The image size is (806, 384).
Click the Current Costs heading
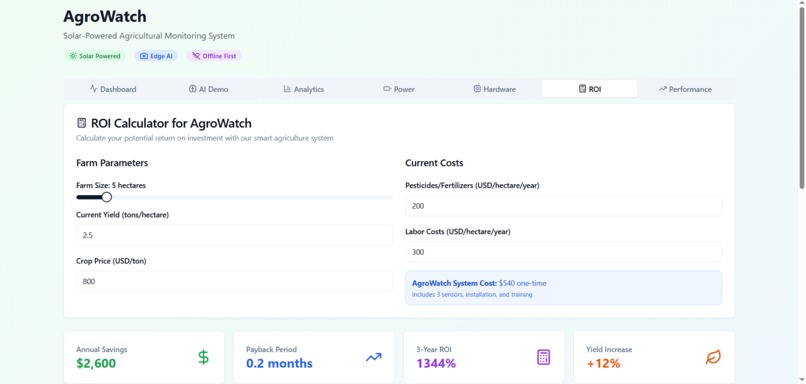pyautogui.click(x=434, y=163)
